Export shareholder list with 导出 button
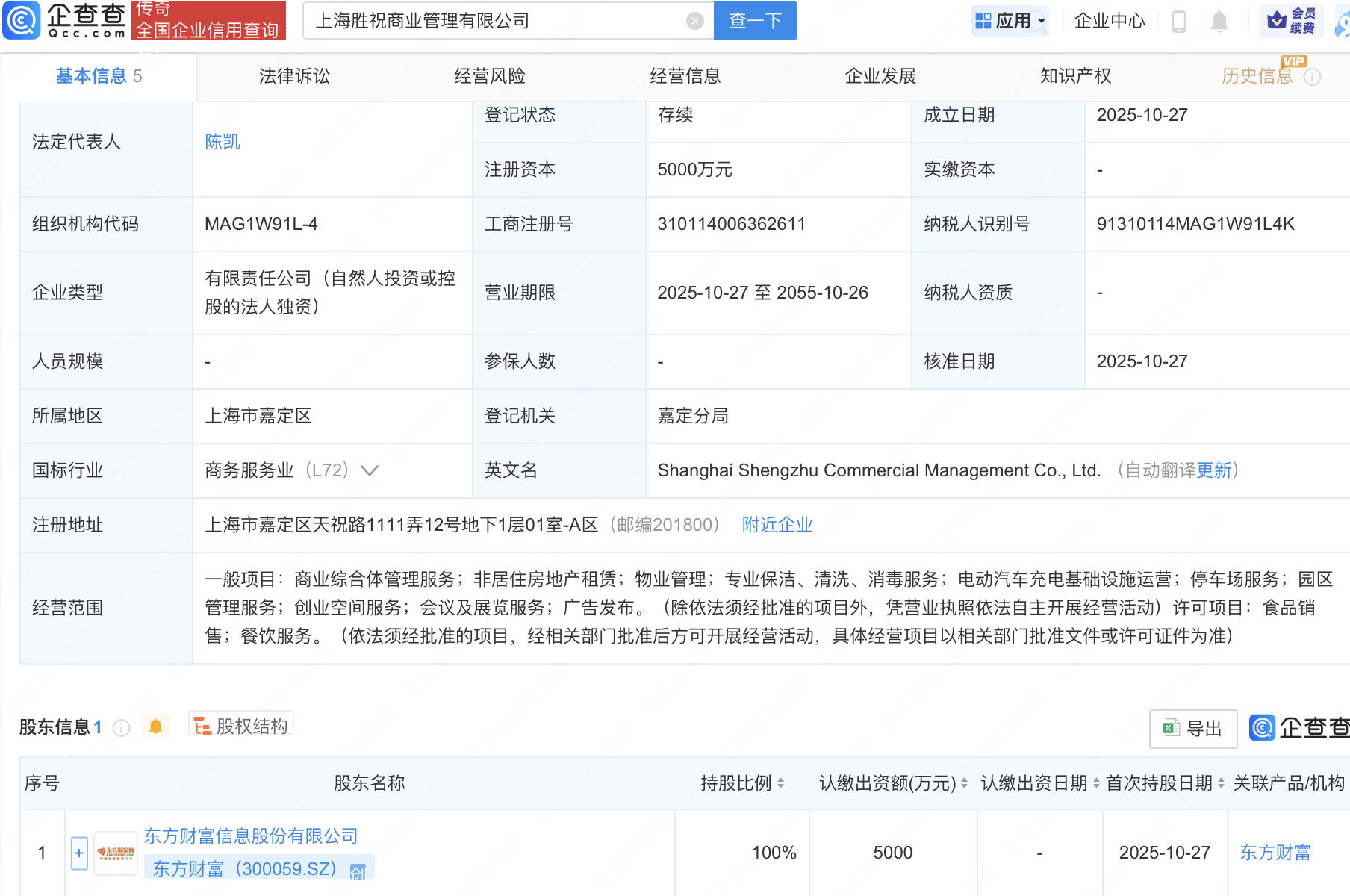Screen dimensions: 1350x896 point(1192,728)
